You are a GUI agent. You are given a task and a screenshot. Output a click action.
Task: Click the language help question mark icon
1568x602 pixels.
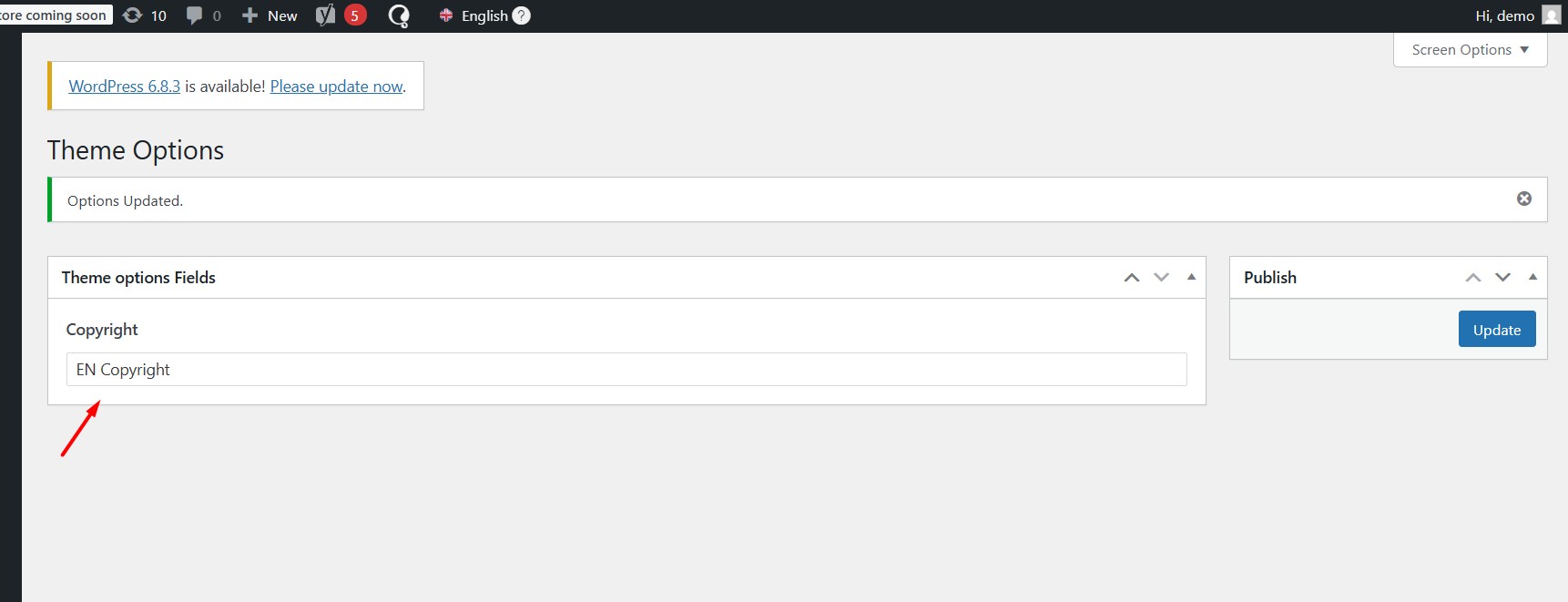pyautogui.click(x=521, y=15)
